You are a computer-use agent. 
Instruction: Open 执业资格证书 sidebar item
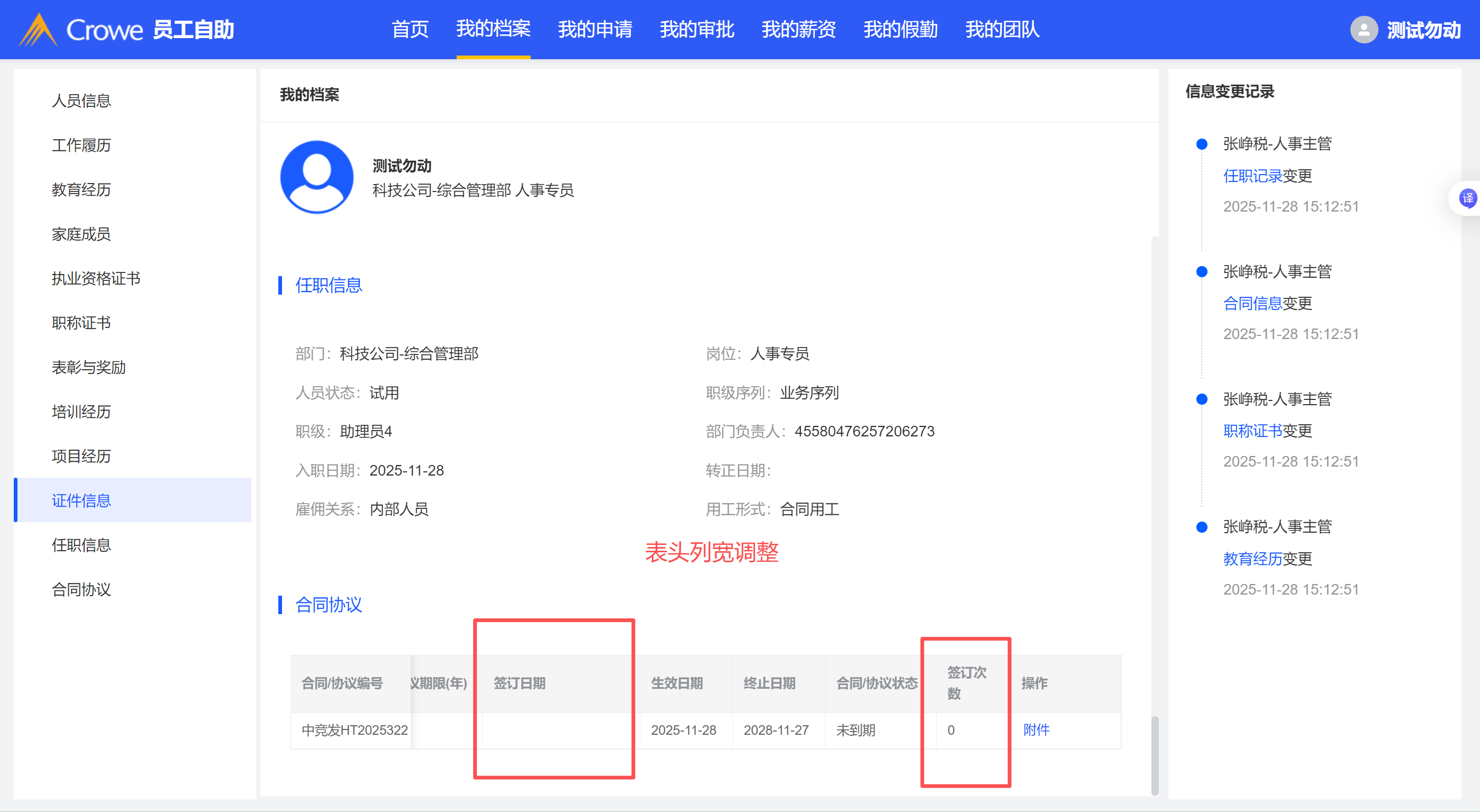click(96, 279)
